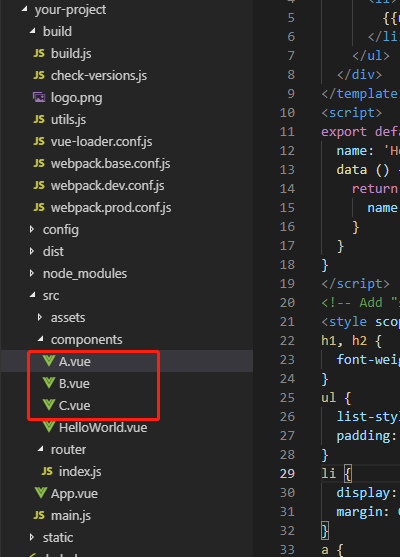Image resolution: width=400 pixels, height=557 pixels.
Task: Open webpack.prod.conf.js file
Action: tap(111, 207)
